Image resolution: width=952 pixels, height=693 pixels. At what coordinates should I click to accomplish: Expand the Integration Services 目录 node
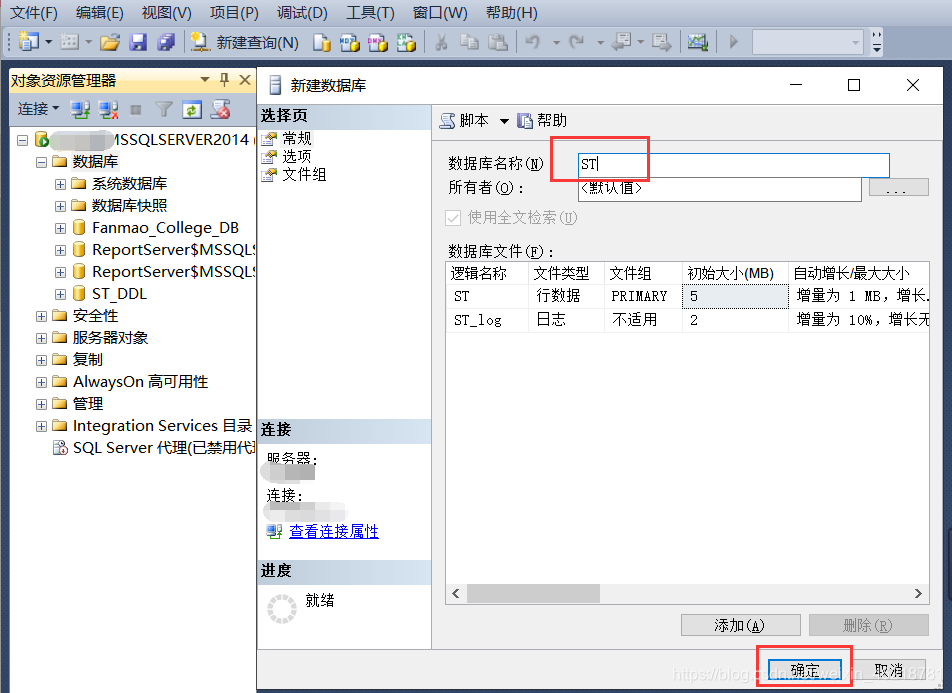[41, 426]
